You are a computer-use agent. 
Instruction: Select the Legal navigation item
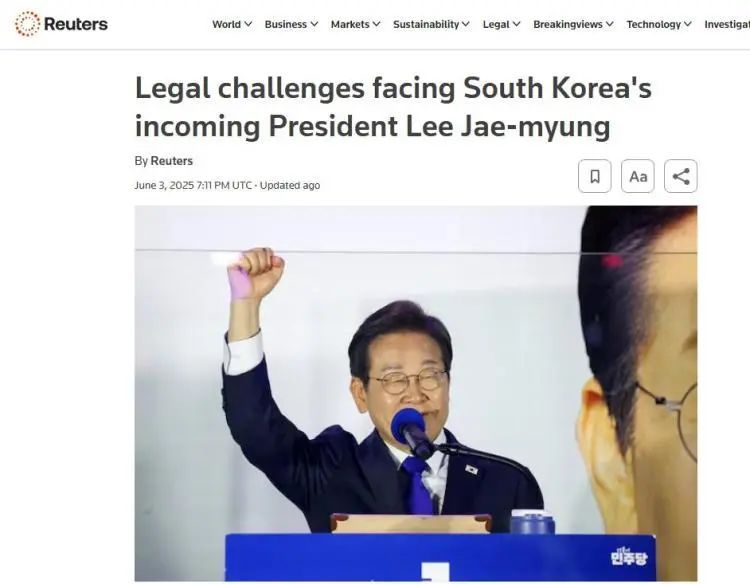click(496, 24)
